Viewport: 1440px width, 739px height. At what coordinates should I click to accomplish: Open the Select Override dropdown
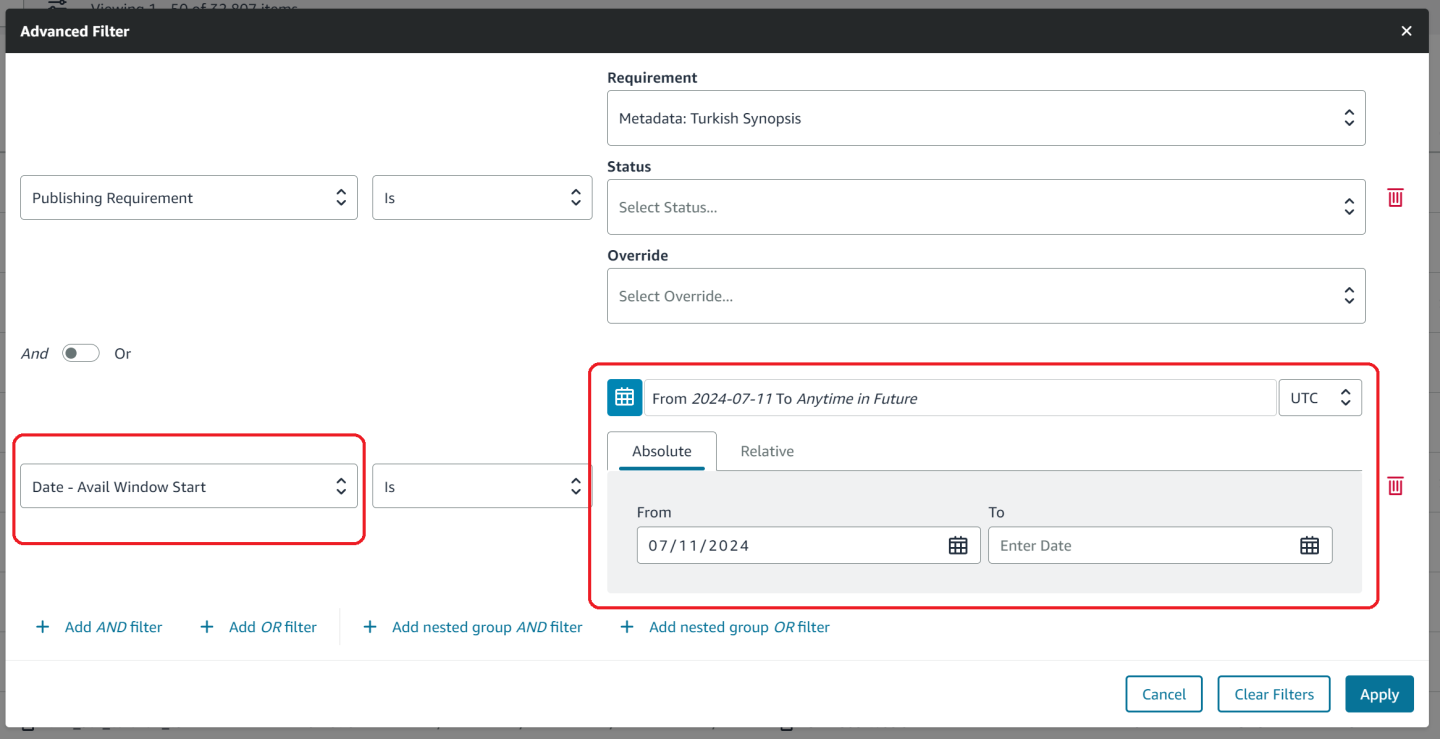click(x=986, y=296)
